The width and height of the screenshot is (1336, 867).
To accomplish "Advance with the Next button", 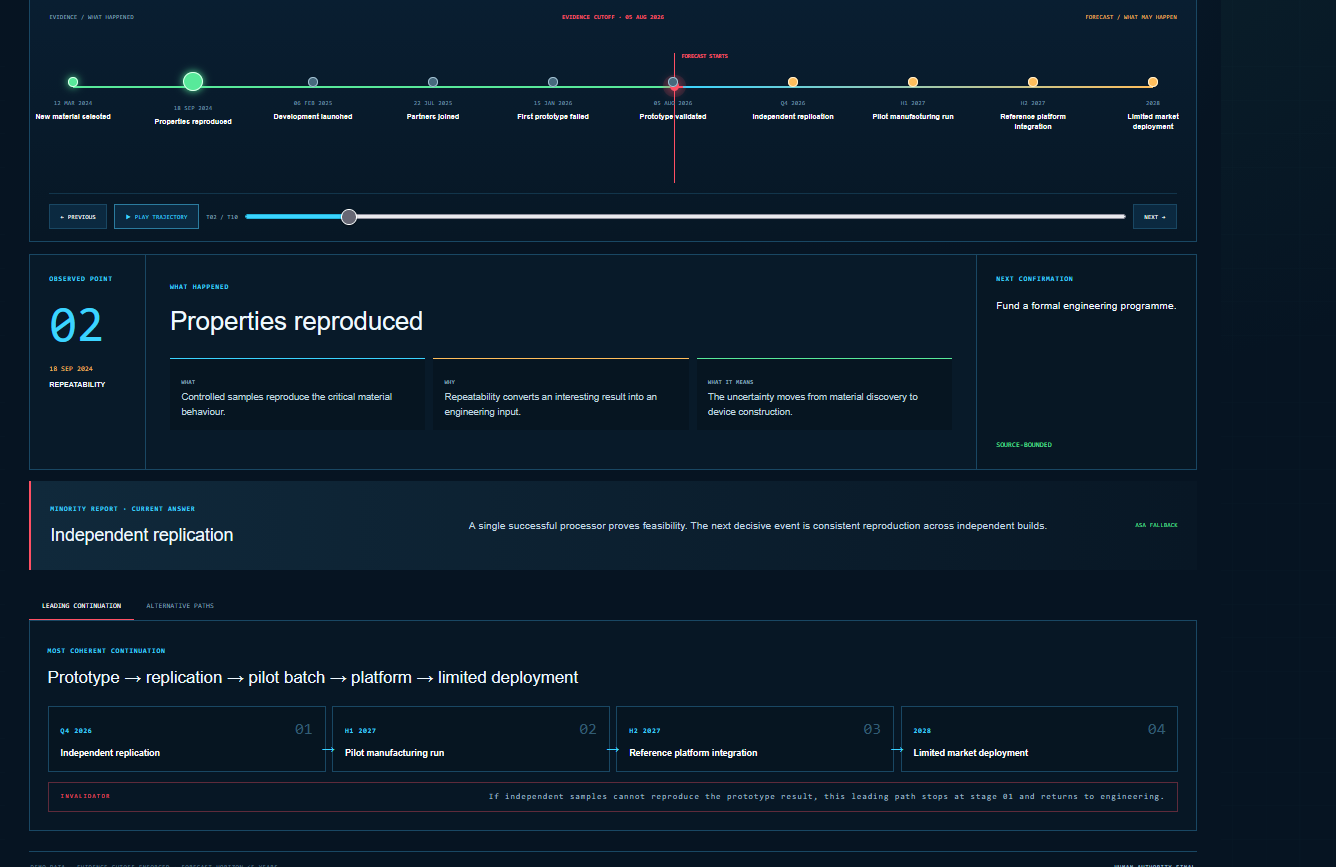I will (1155, 216).
